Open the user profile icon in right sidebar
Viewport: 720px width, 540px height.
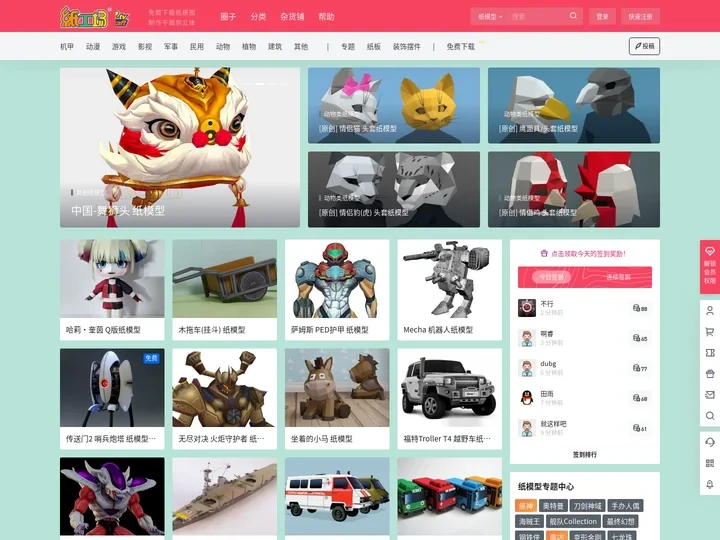[709, 311]
